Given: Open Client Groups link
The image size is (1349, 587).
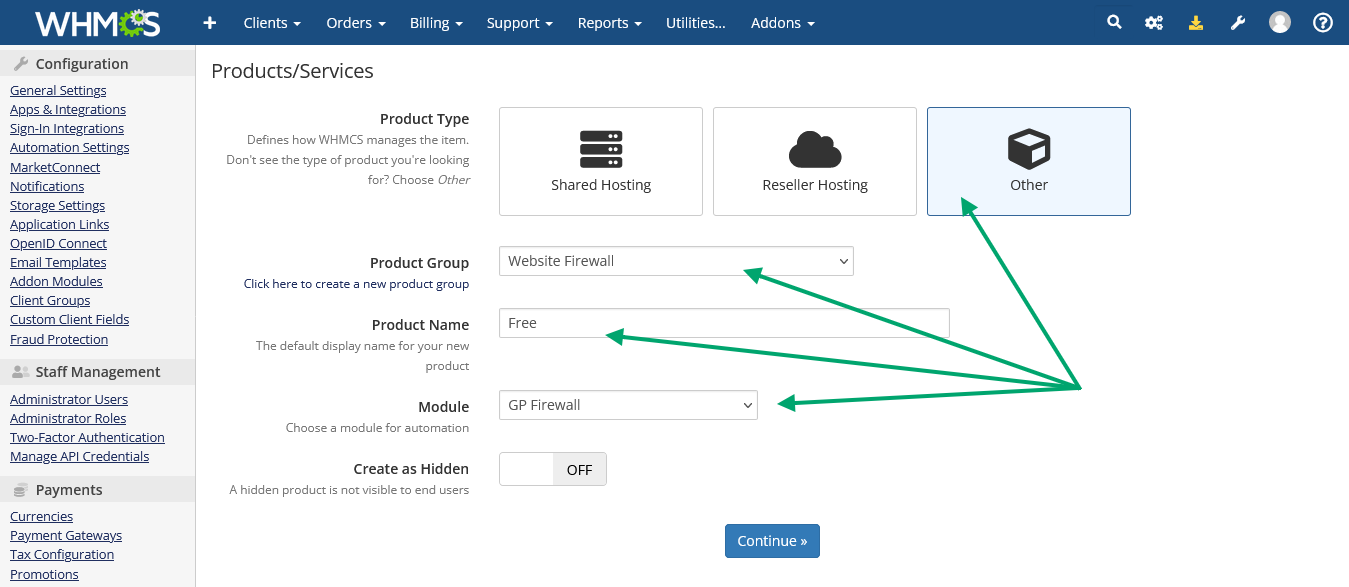Looking at the screenshot, I should point(50,301).
